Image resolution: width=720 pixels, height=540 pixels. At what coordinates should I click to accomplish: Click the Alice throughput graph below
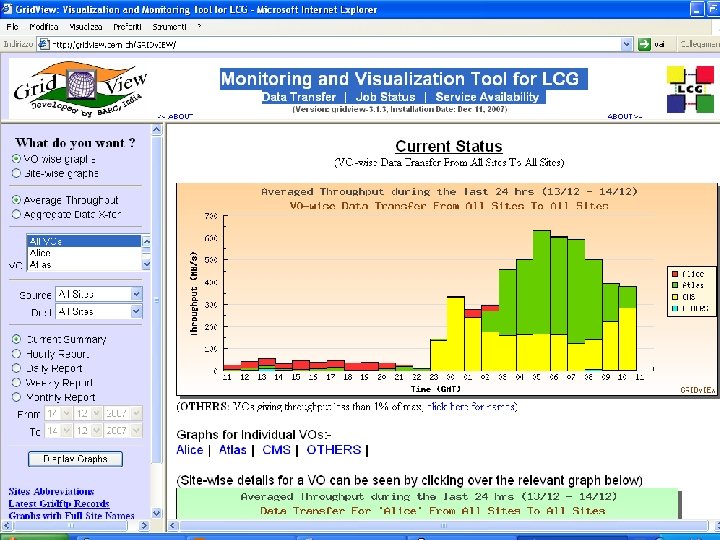[x=428, y=503]
